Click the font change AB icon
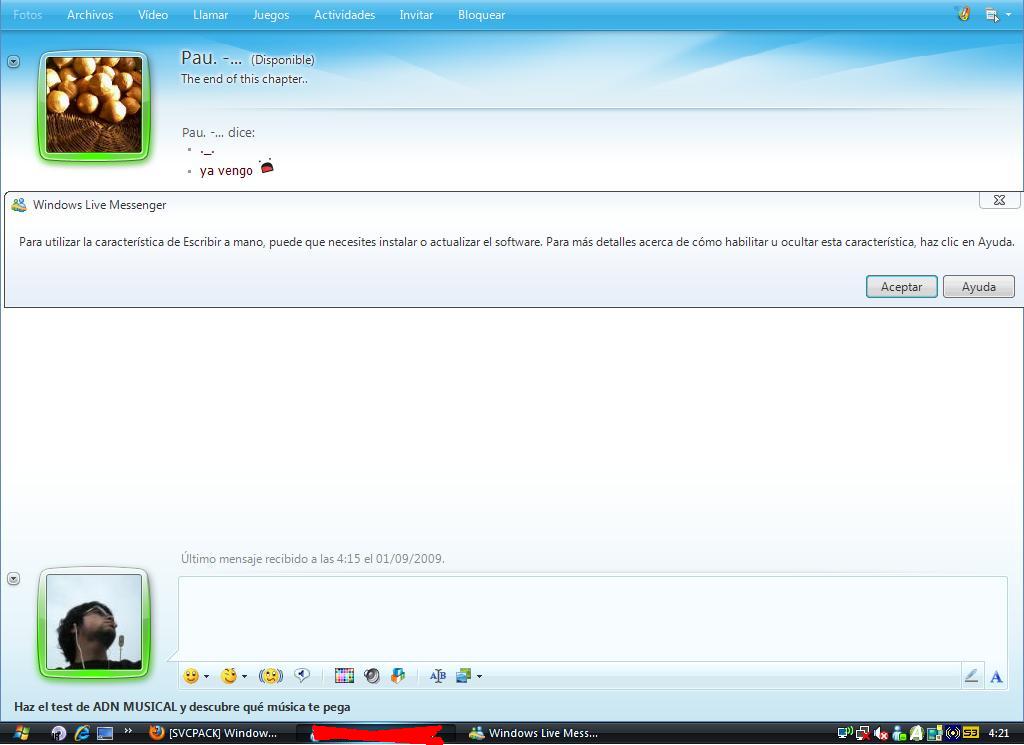Image resolution: width=1024 pixels, height=745 pixels. click(437, 676)
